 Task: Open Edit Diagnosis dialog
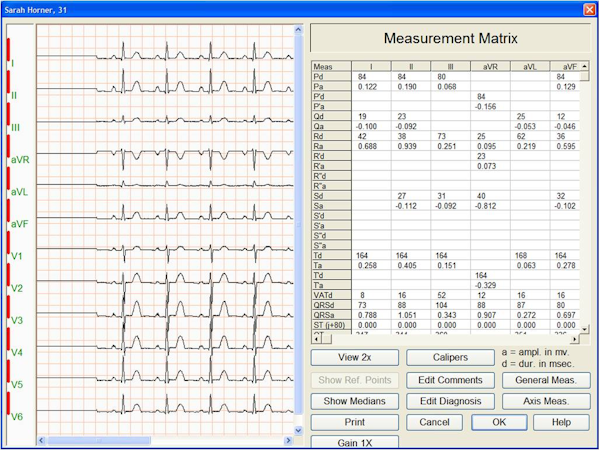click(x=450, y=401)
